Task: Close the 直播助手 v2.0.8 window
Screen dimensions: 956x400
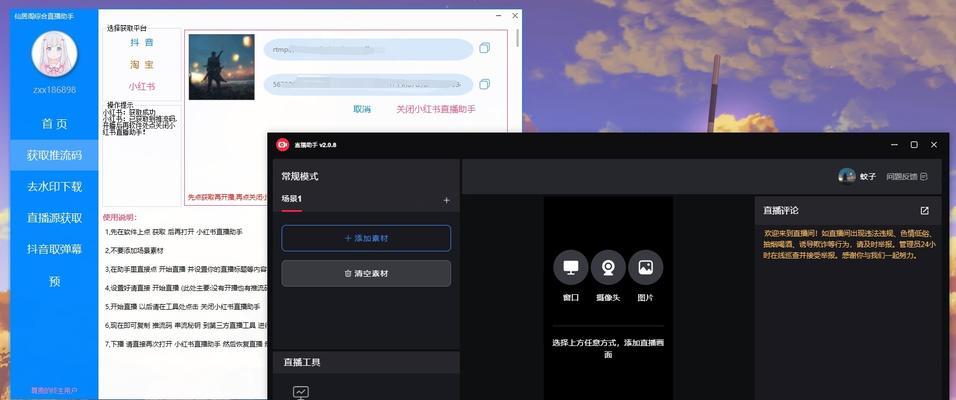Action: [933, 145]
